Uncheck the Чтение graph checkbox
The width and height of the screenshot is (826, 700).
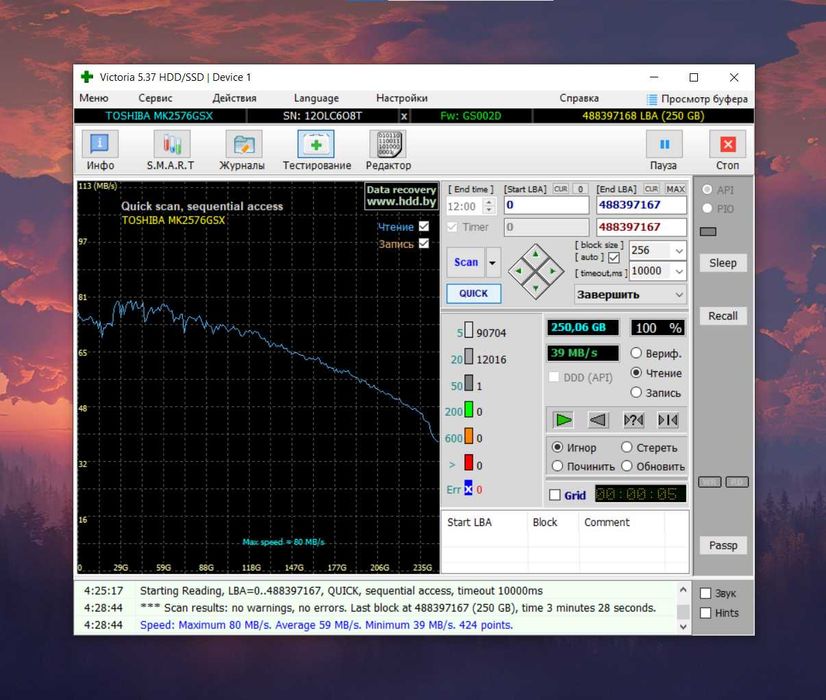424,226
